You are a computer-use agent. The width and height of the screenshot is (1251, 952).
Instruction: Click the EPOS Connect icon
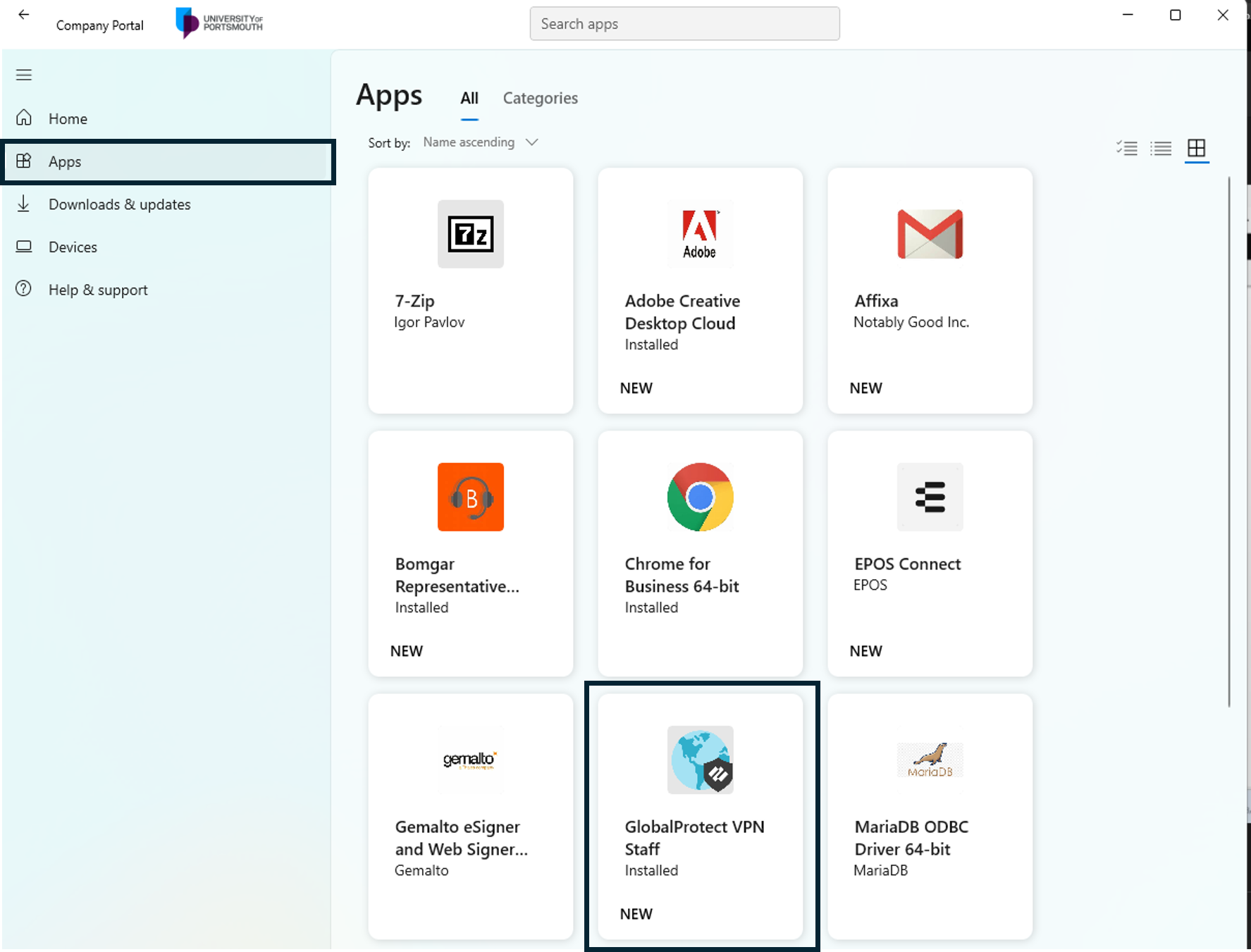pos(930,497)
